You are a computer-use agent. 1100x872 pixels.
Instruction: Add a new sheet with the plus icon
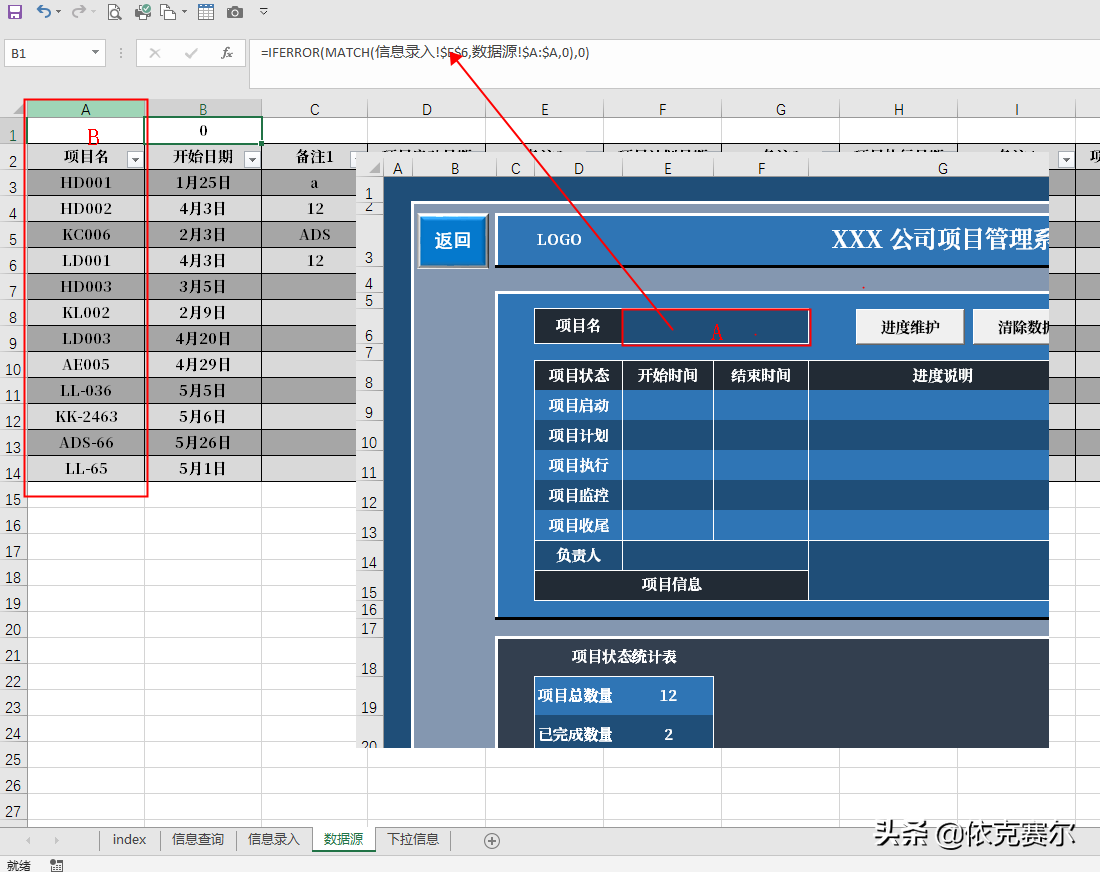click(x=492, y=840)
